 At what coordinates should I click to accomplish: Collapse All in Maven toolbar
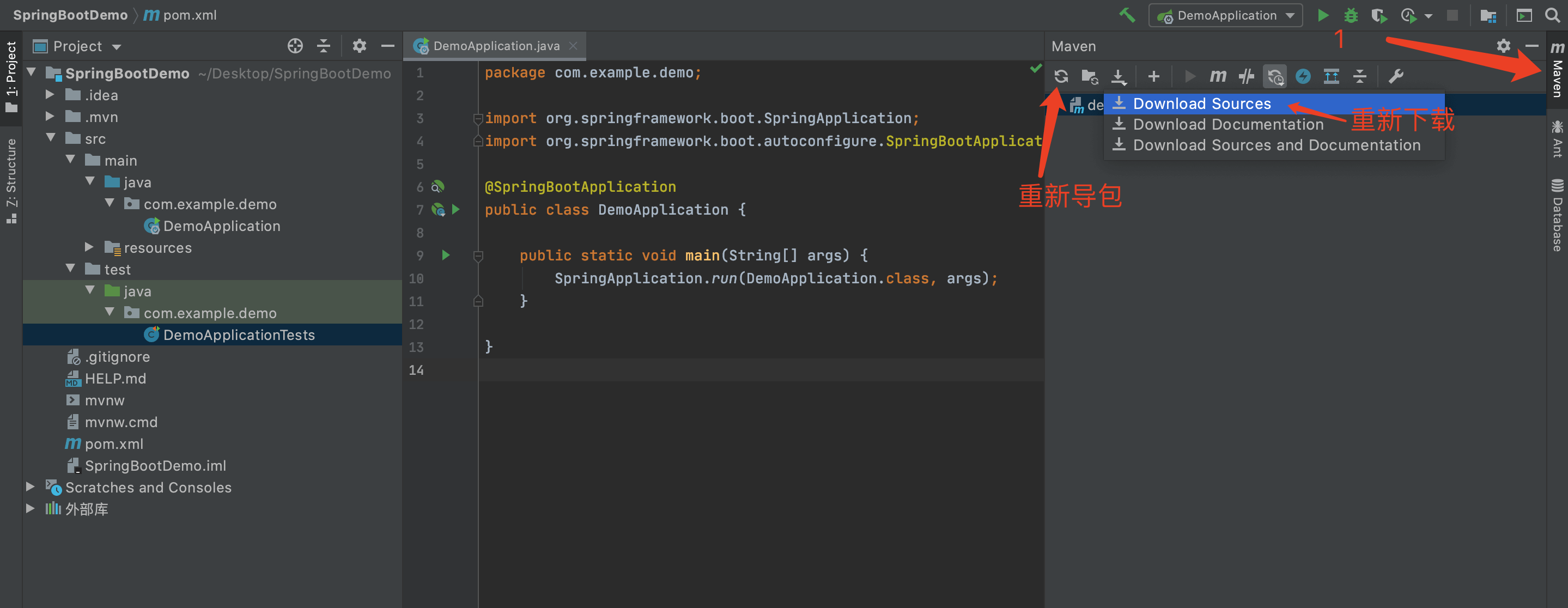click(1360, 76)
